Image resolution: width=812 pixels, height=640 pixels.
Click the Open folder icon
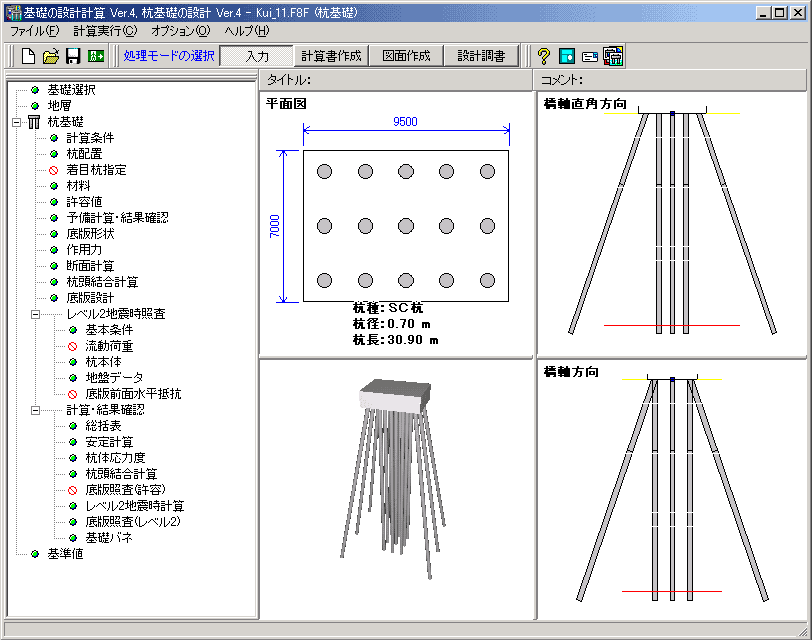click(x=51, y=56)
